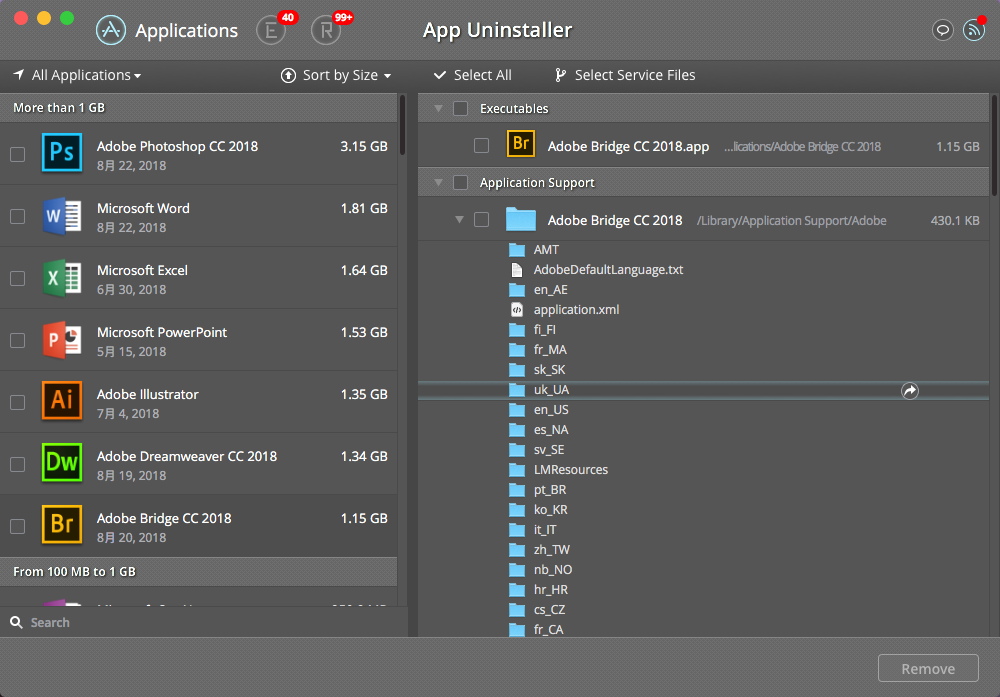The image size is (1000, 697).
Task: Select the nb_NO folder row
Action: (x=703, y=569)
